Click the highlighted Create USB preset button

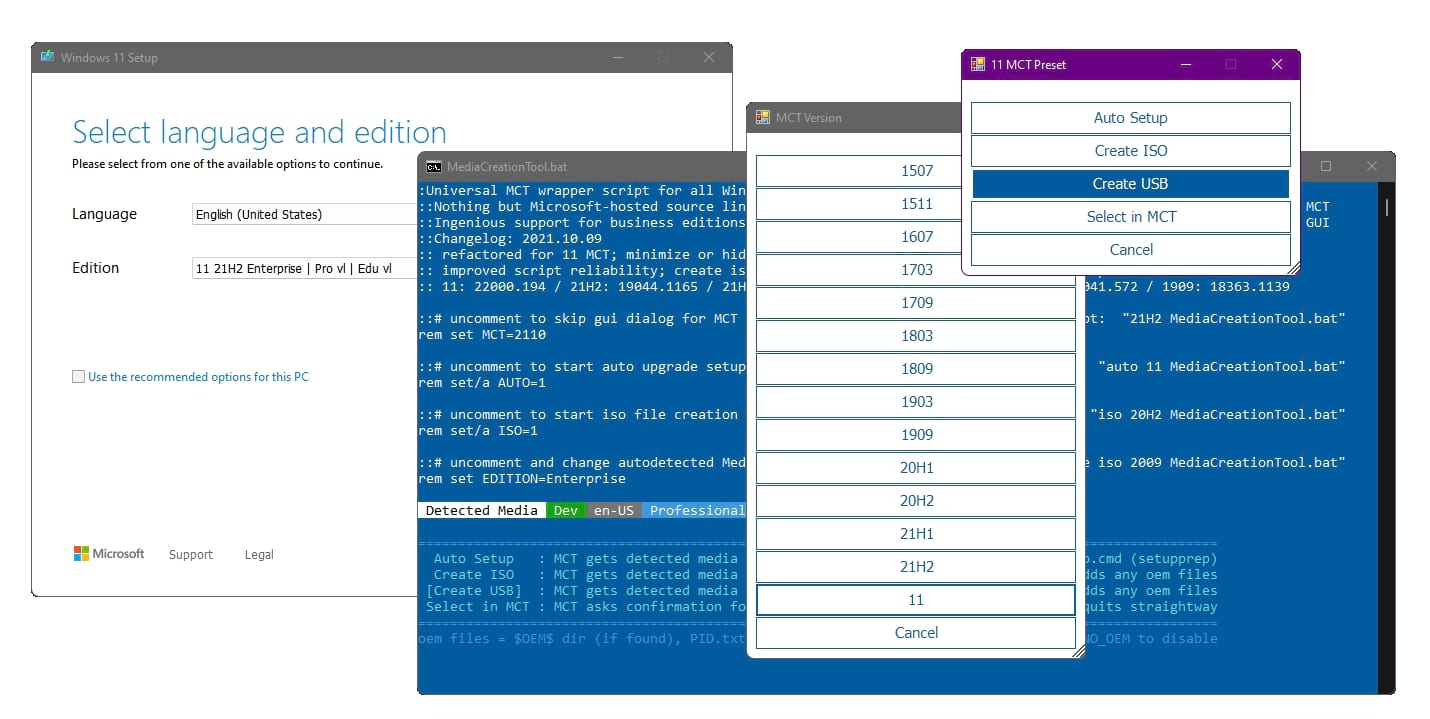coord(1130,184)
